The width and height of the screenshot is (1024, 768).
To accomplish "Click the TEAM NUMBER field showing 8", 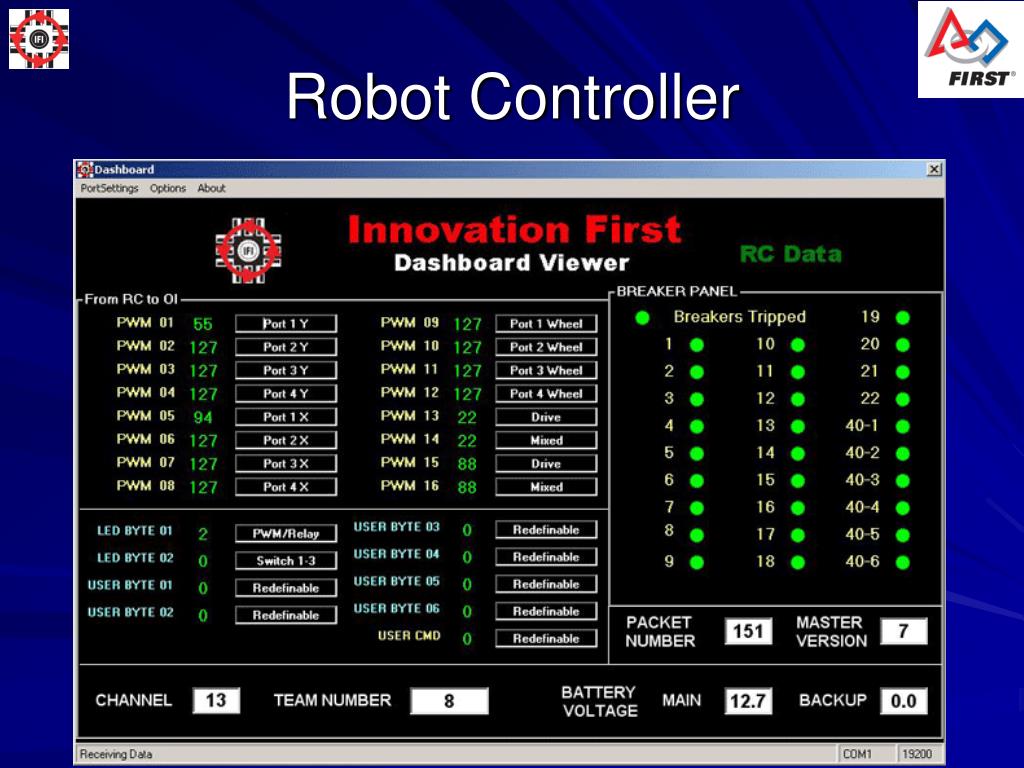I will point(449,701).
